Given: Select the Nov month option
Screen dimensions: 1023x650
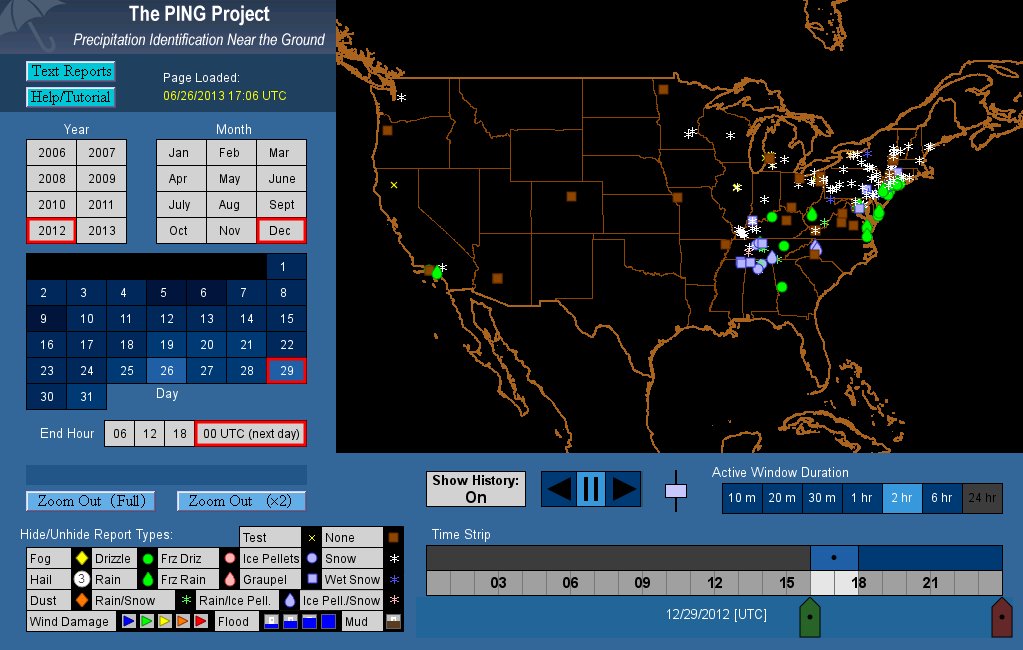Looking at the screenshot, I should coord(230,230).
